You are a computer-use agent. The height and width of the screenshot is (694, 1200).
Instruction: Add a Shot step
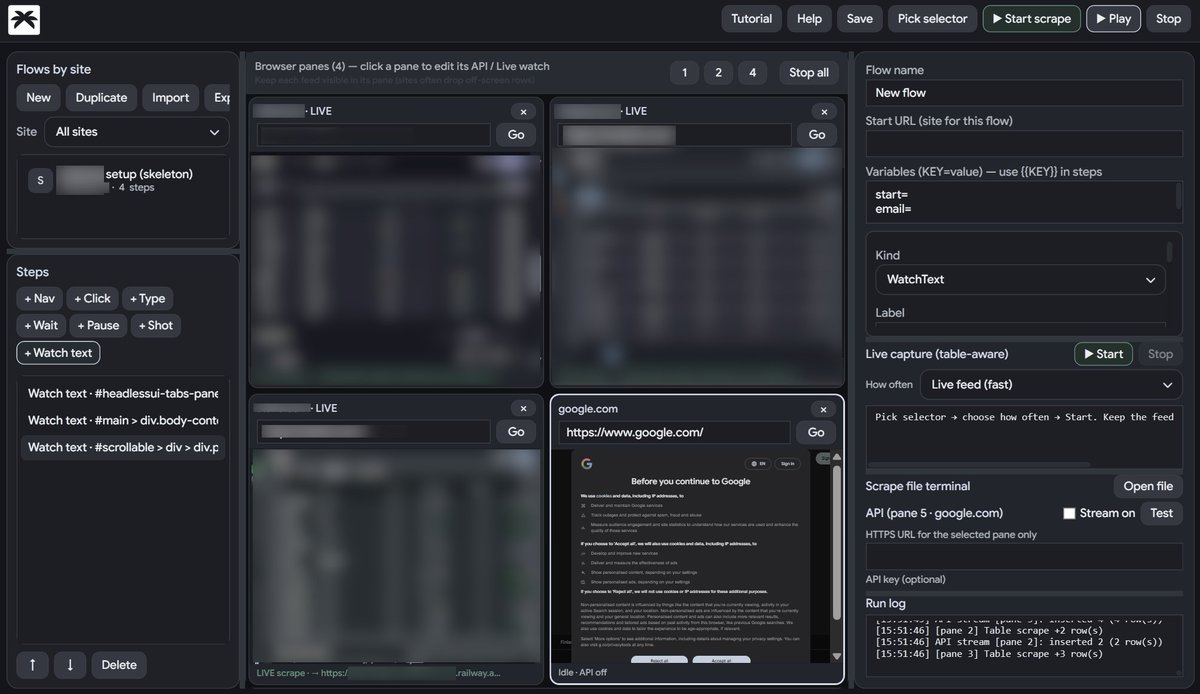click(155, 325)
